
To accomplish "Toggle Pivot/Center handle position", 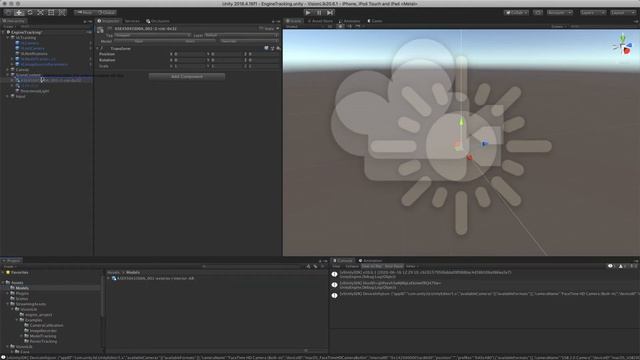I will point(84,13).
